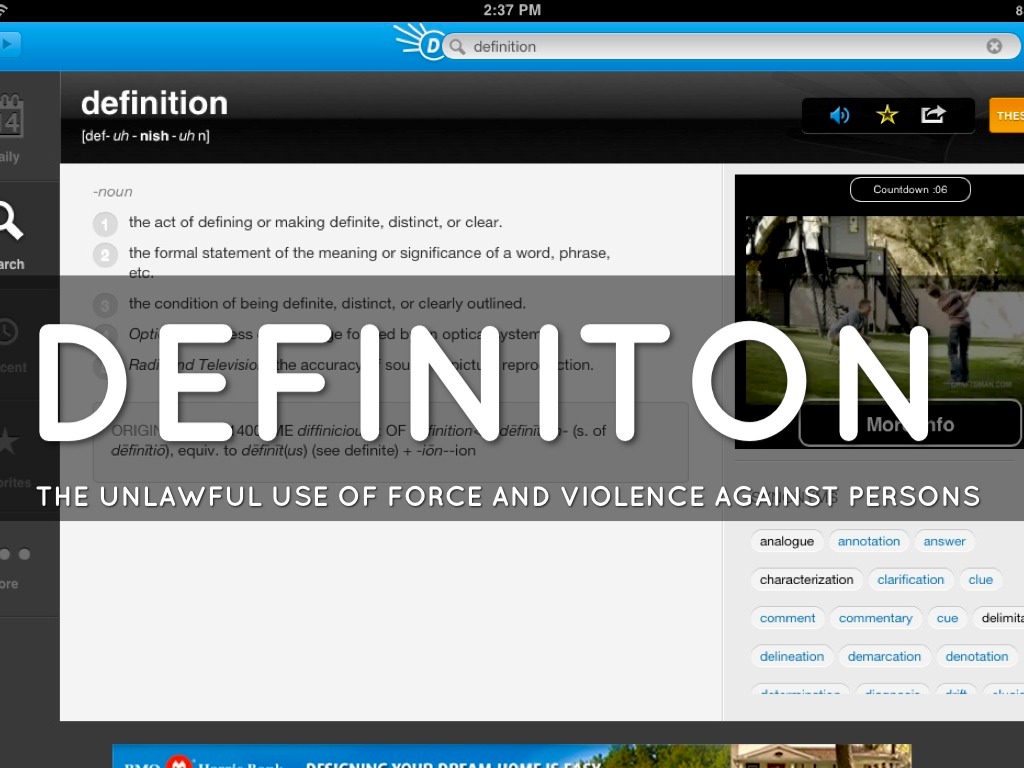Screen dimensions: 1024x768
Task: Tap the share arrow icon
Action: coord(933,115)
